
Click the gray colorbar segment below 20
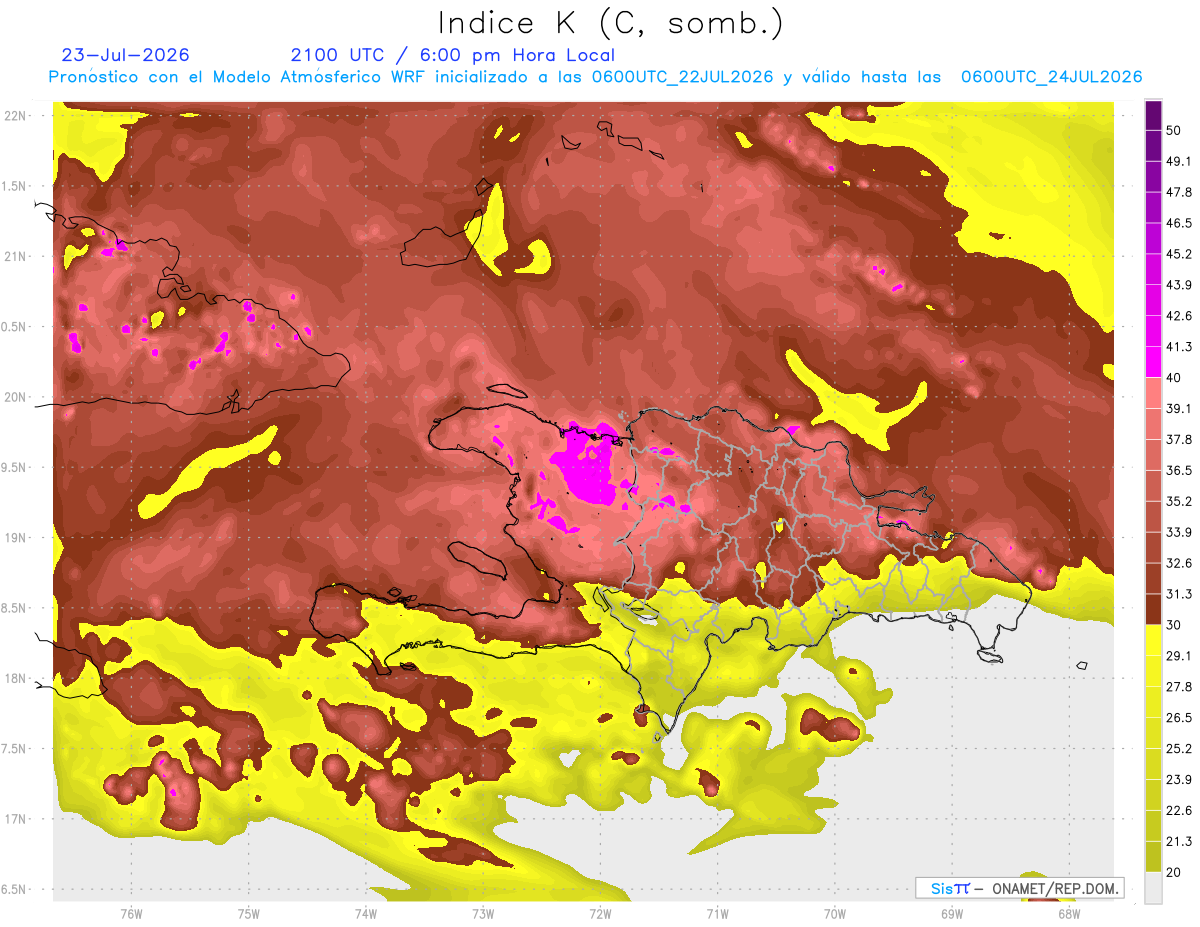coord(1153,887)
